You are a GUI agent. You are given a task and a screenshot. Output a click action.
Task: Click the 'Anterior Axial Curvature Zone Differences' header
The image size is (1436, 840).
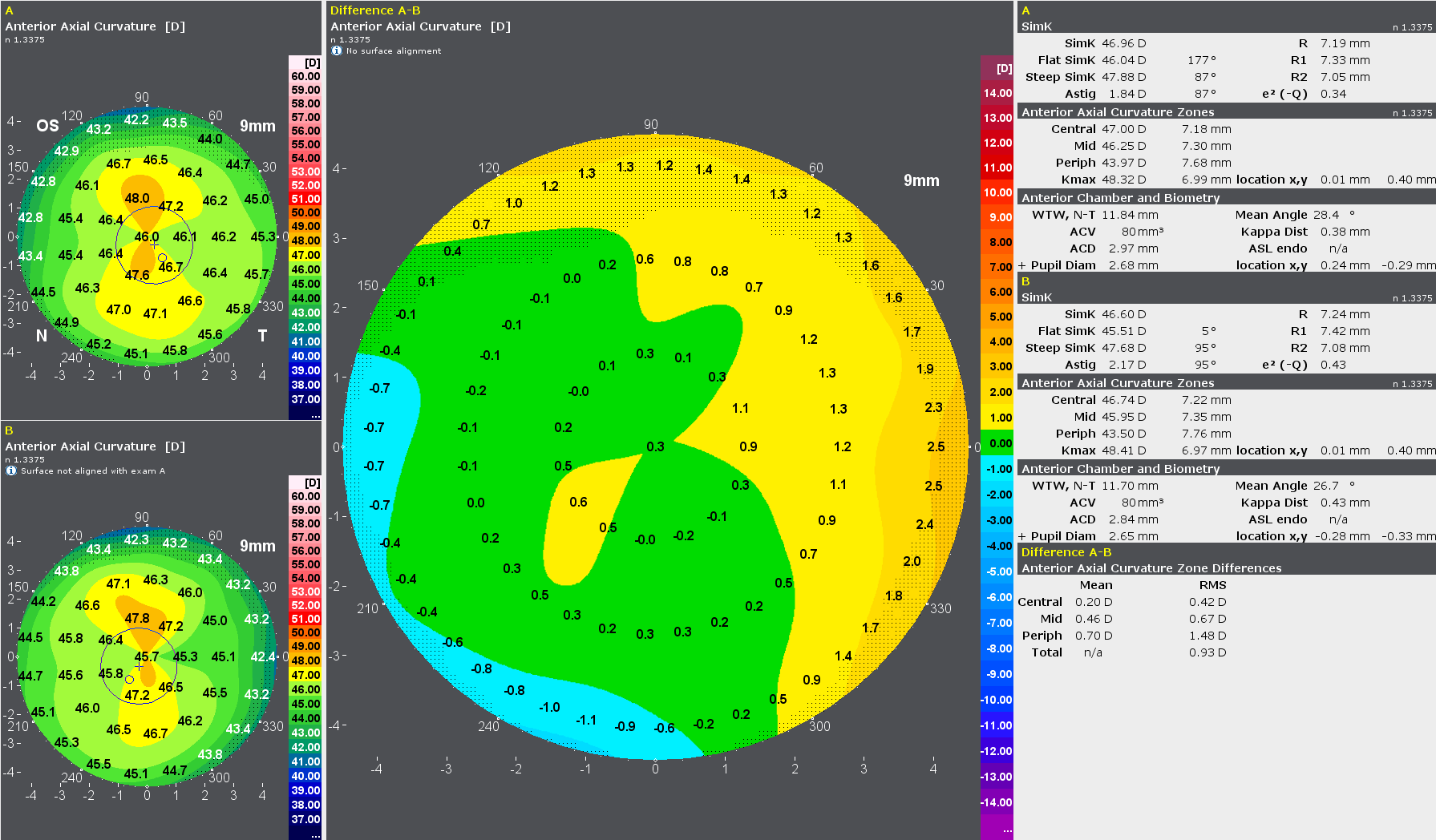tap(1151, 568)
